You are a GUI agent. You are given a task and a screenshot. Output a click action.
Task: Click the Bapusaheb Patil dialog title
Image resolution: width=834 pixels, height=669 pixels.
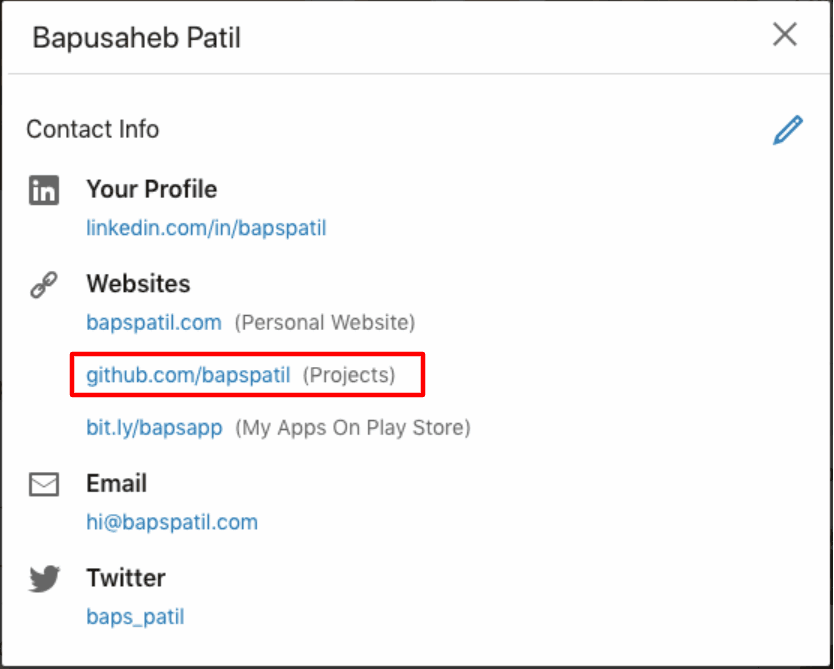click(x=137, y=38)
